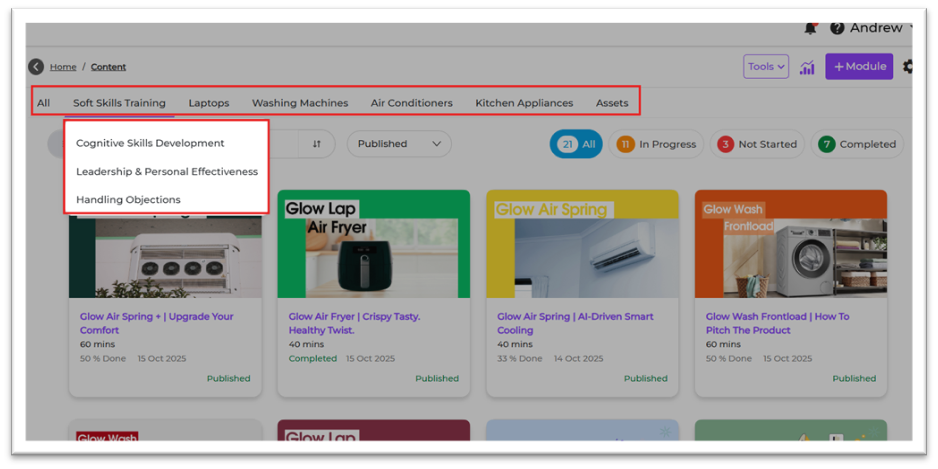Filter by Completed modules
Image resolution: width=938 pixels, height=469 pixels.
click(857, 144)
